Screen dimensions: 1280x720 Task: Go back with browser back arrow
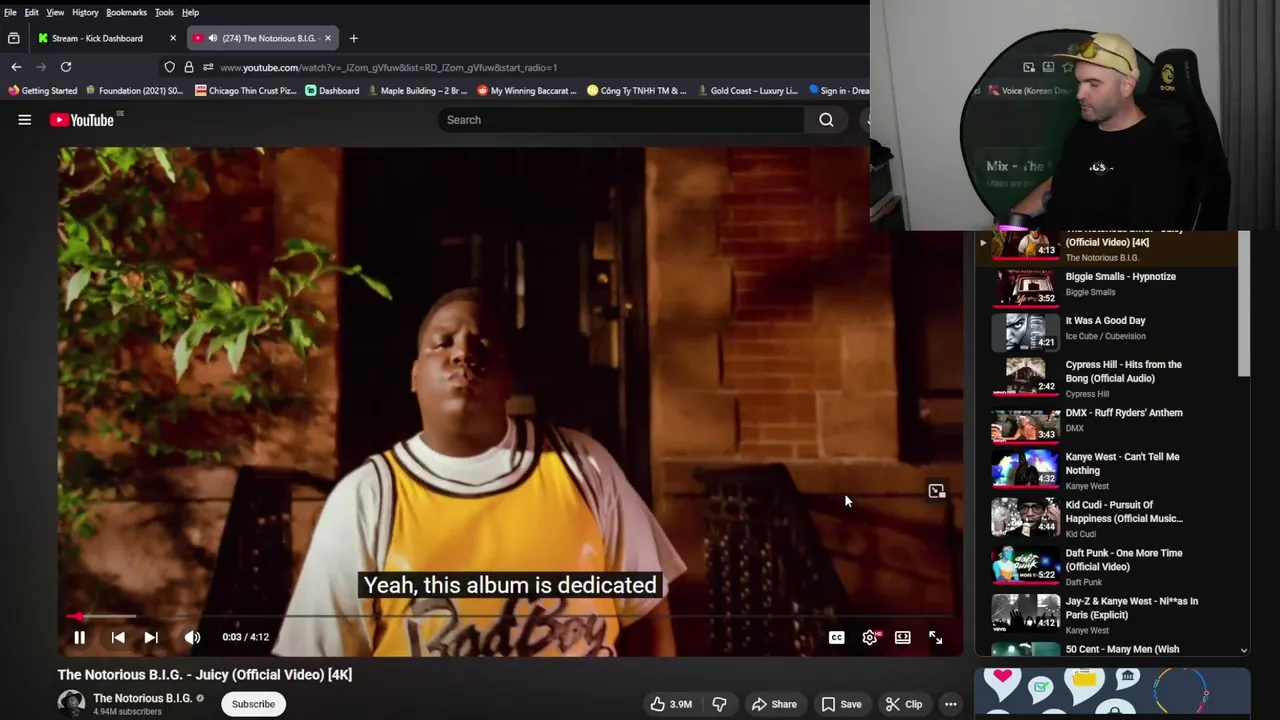16,67
